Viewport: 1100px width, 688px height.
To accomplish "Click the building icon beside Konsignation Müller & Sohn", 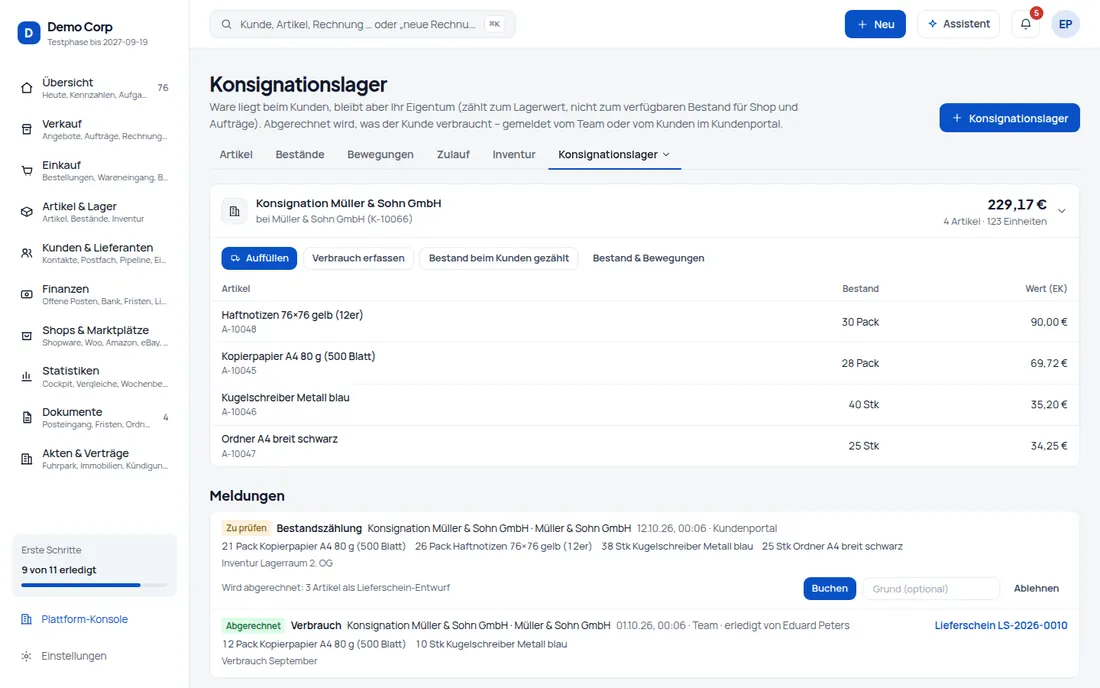I will tap(234, 211).
